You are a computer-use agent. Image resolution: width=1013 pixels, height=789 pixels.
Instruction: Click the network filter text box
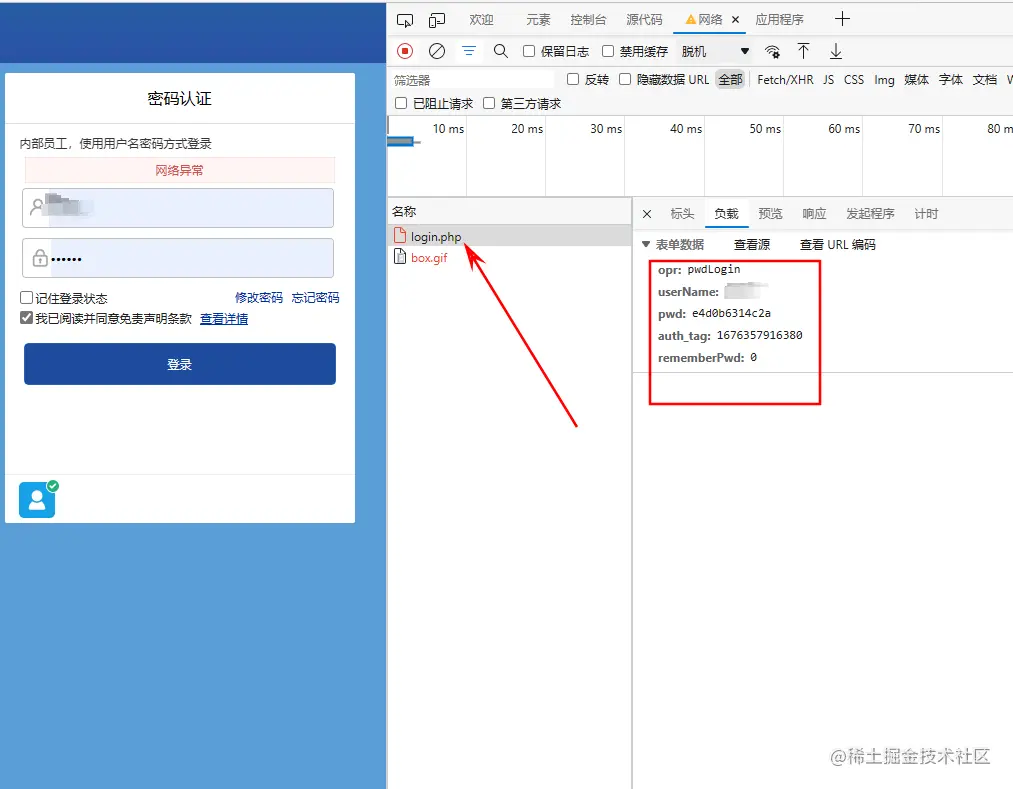pyautogui.click(x=472, y=79)
